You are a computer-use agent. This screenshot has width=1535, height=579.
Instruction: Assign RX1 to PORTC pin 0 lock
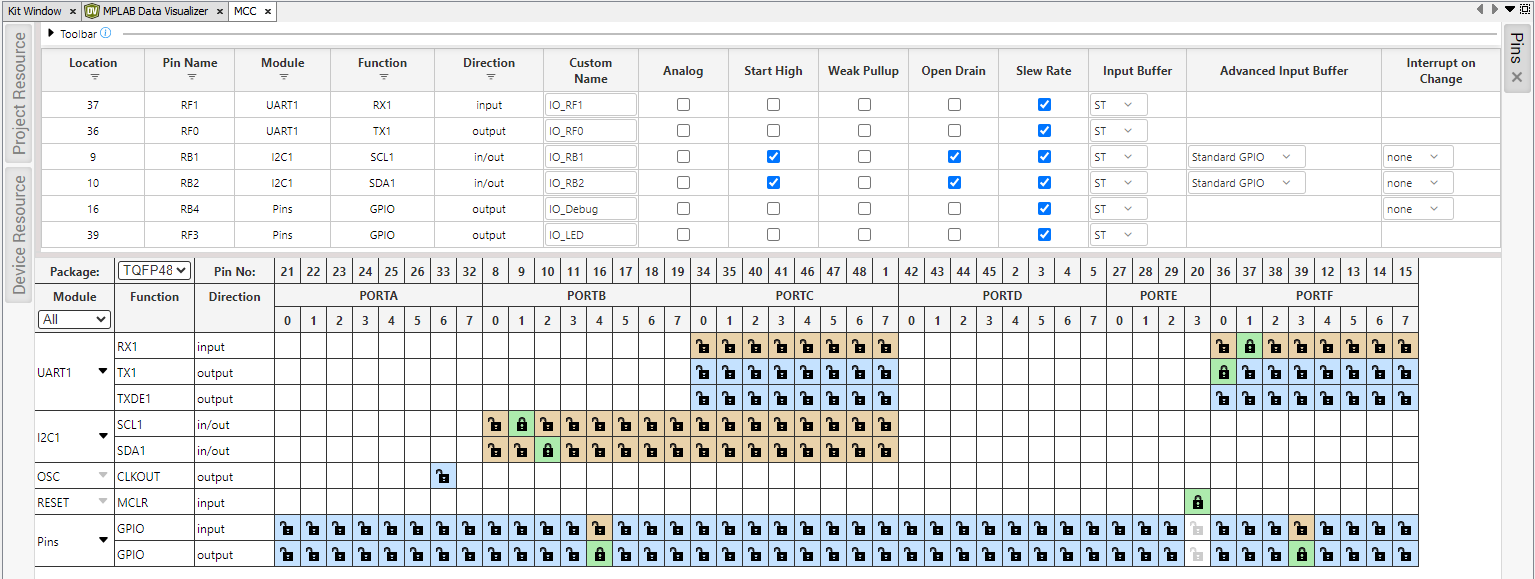(703, 347)
